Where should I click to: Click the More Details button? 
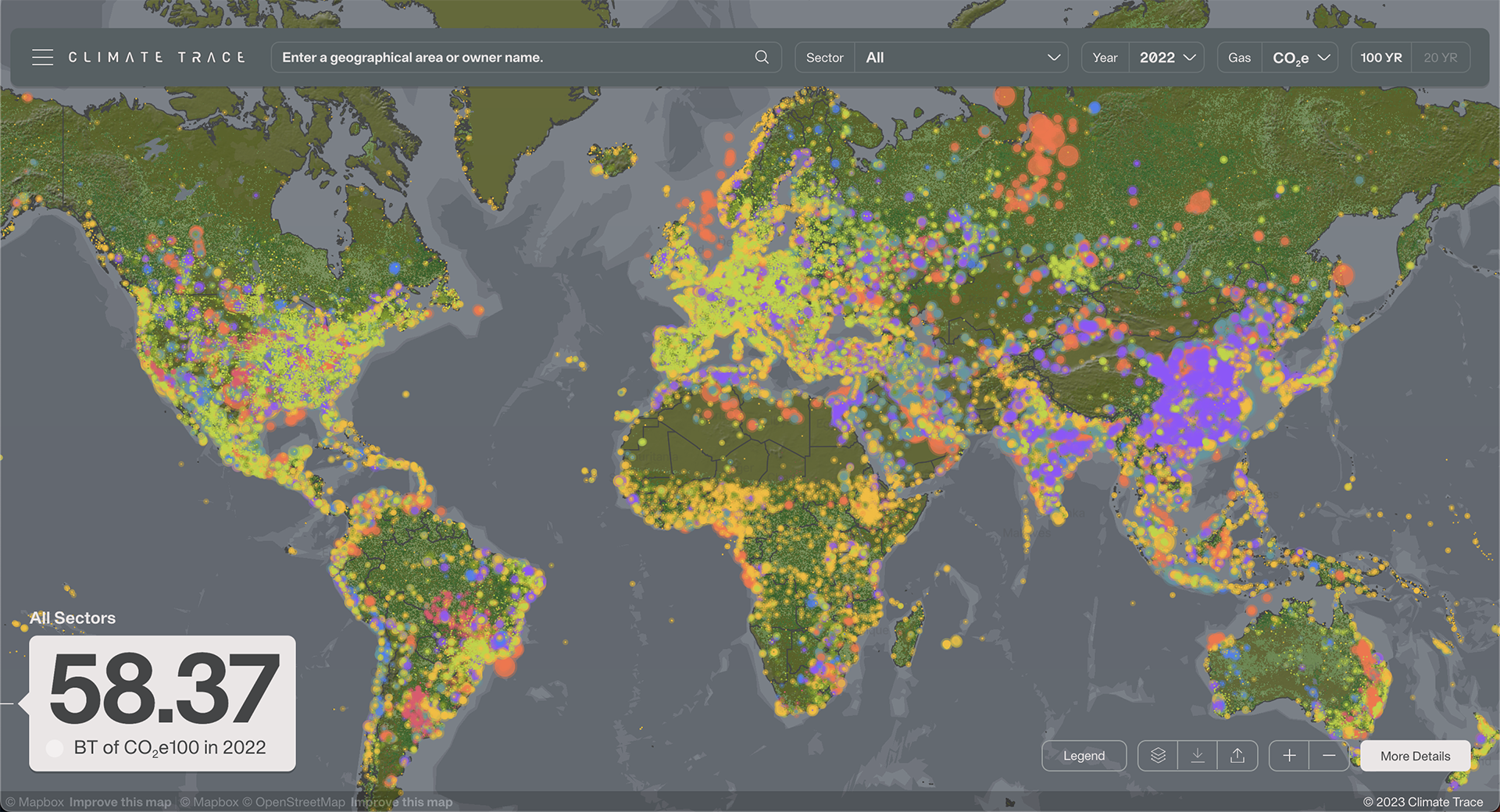[1415, 756]
